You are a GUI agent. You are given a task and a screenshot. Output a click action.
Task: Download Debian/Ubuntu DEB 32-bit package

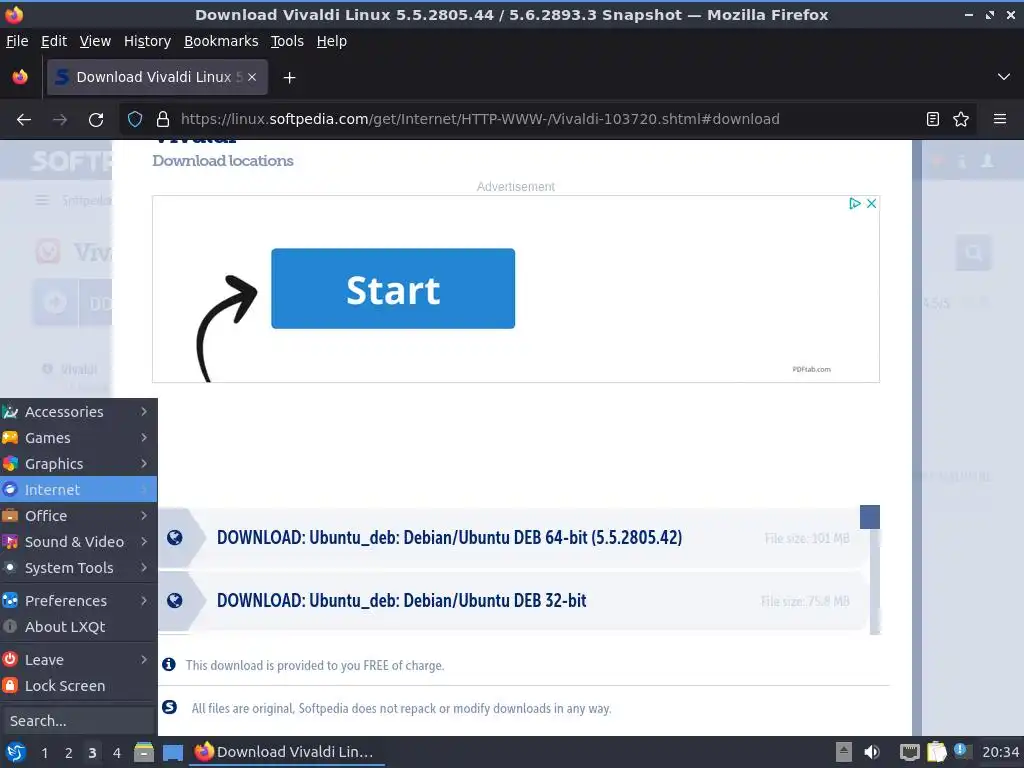(x=402, y=600)
